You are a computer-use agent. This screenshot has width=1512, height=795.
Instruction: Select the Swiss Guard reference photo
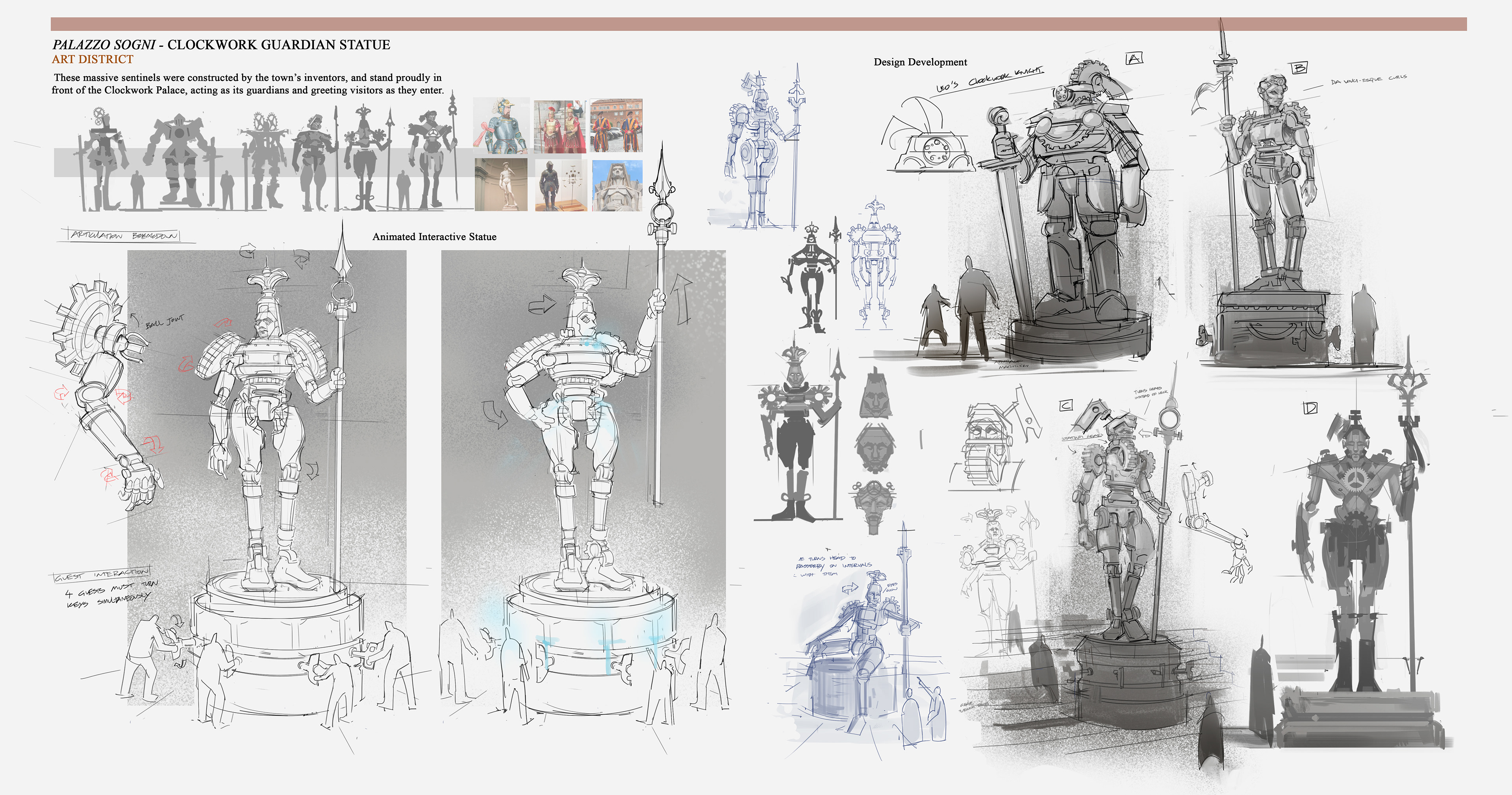[x=616, y=126]
